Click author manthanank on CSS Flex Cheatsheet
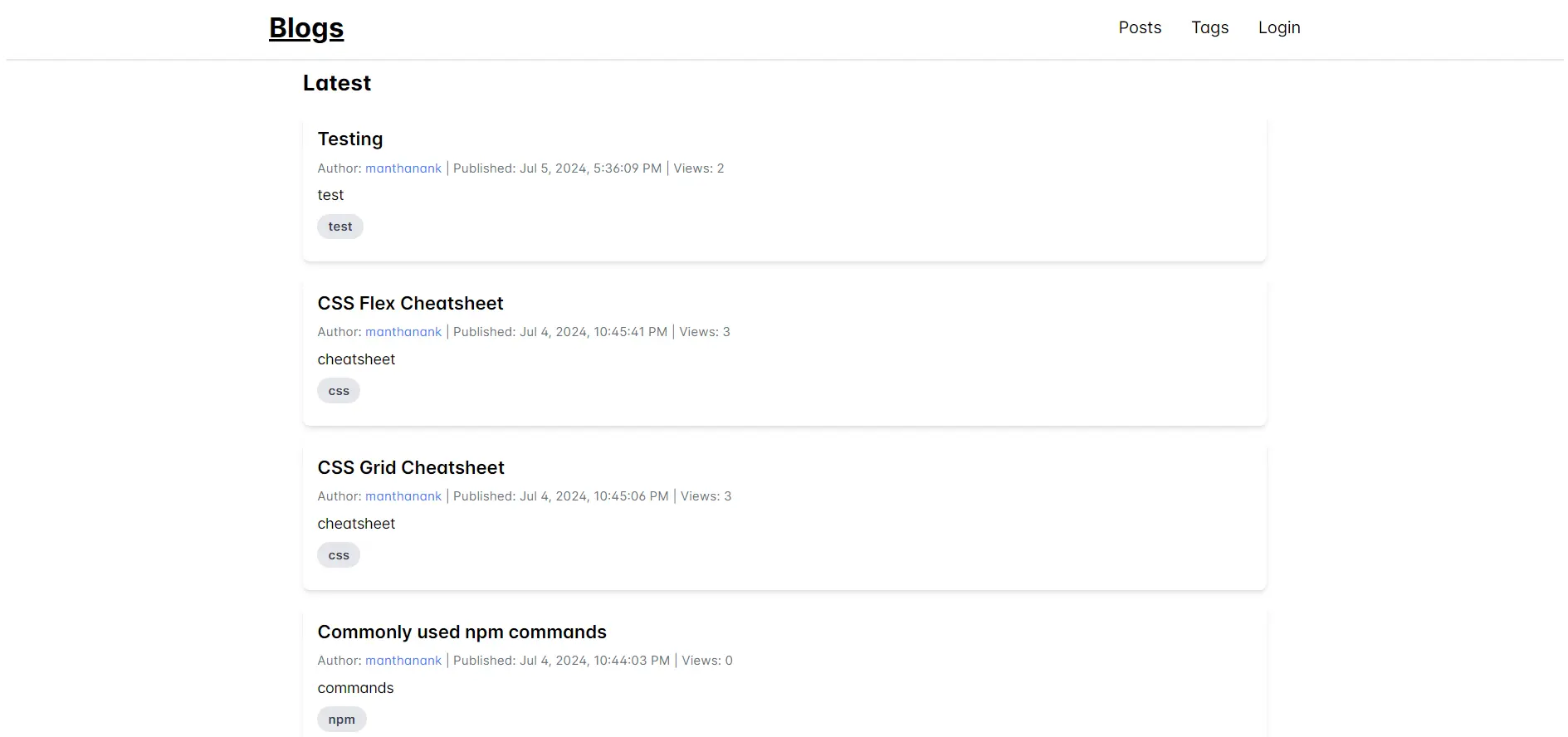1568x737 pixels. pyautogui.click(x=403, y=331)
